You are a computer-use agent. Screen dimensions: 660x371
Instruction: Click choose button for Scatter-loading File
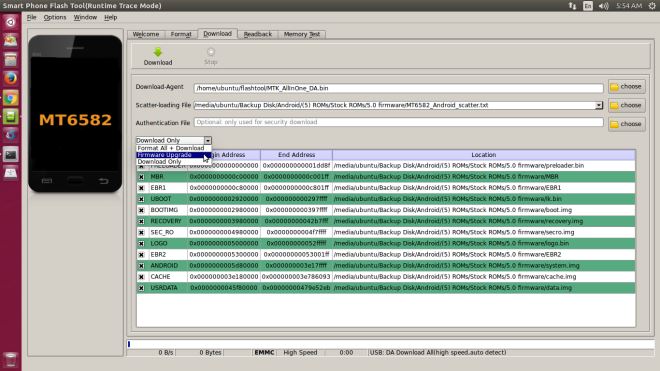coord(627,105)
